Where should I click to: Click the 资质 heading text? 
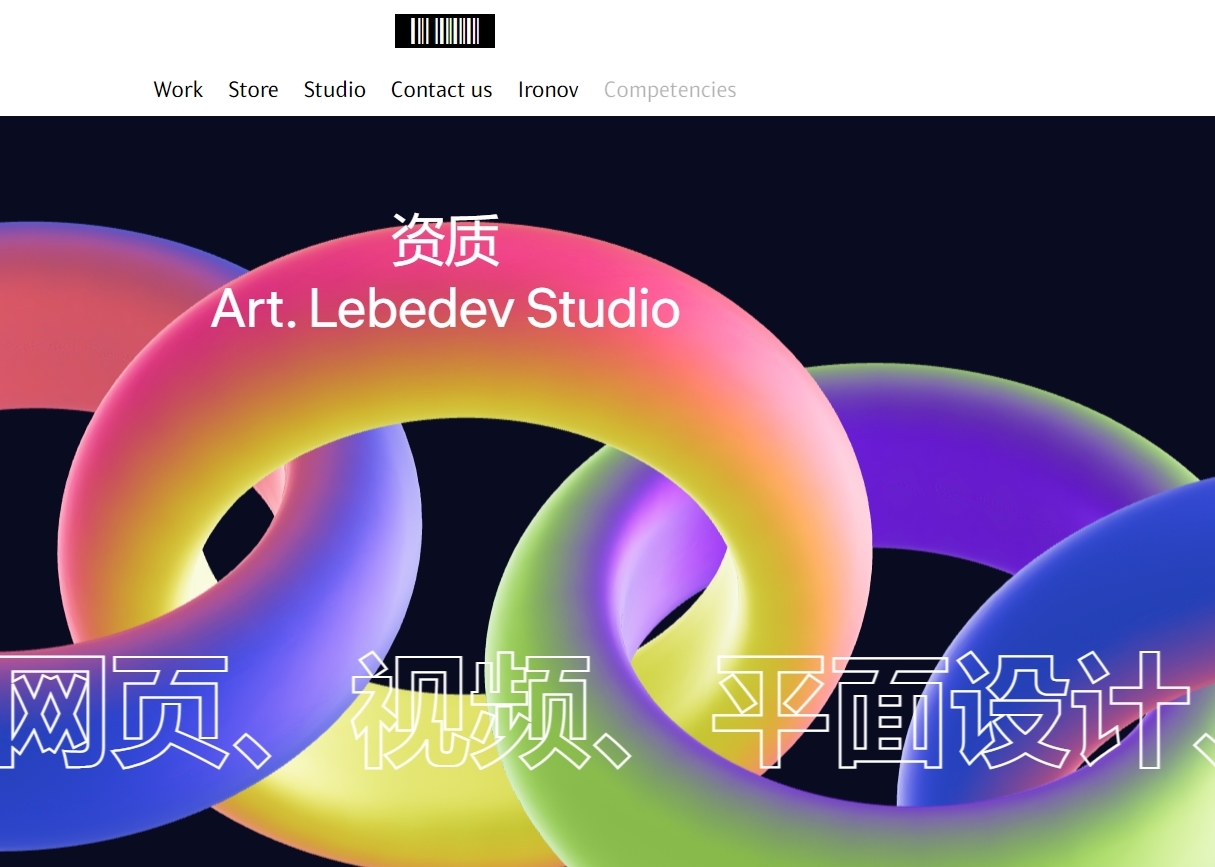pyautogui.click(x=445, y=240)
